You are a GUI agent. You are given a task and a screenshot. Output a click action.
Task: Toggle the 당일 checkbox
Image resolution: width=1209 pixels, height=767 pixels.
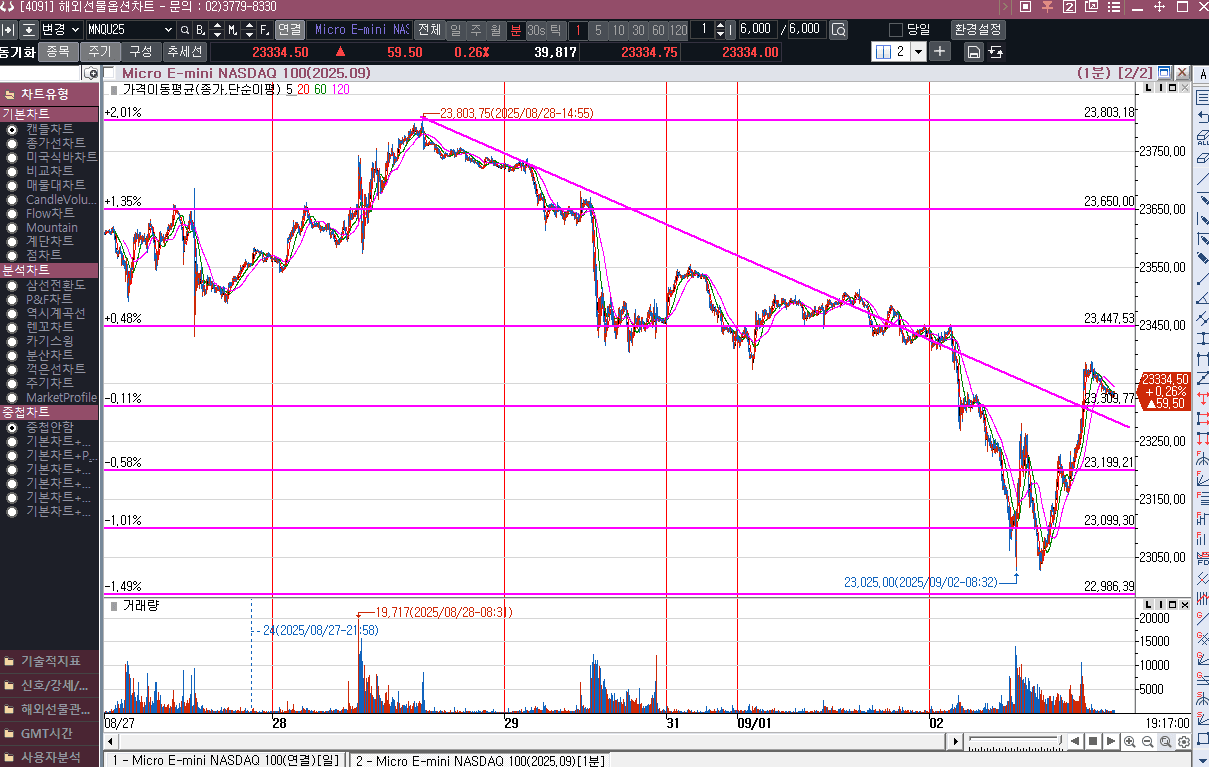click(x=896, y=30)
